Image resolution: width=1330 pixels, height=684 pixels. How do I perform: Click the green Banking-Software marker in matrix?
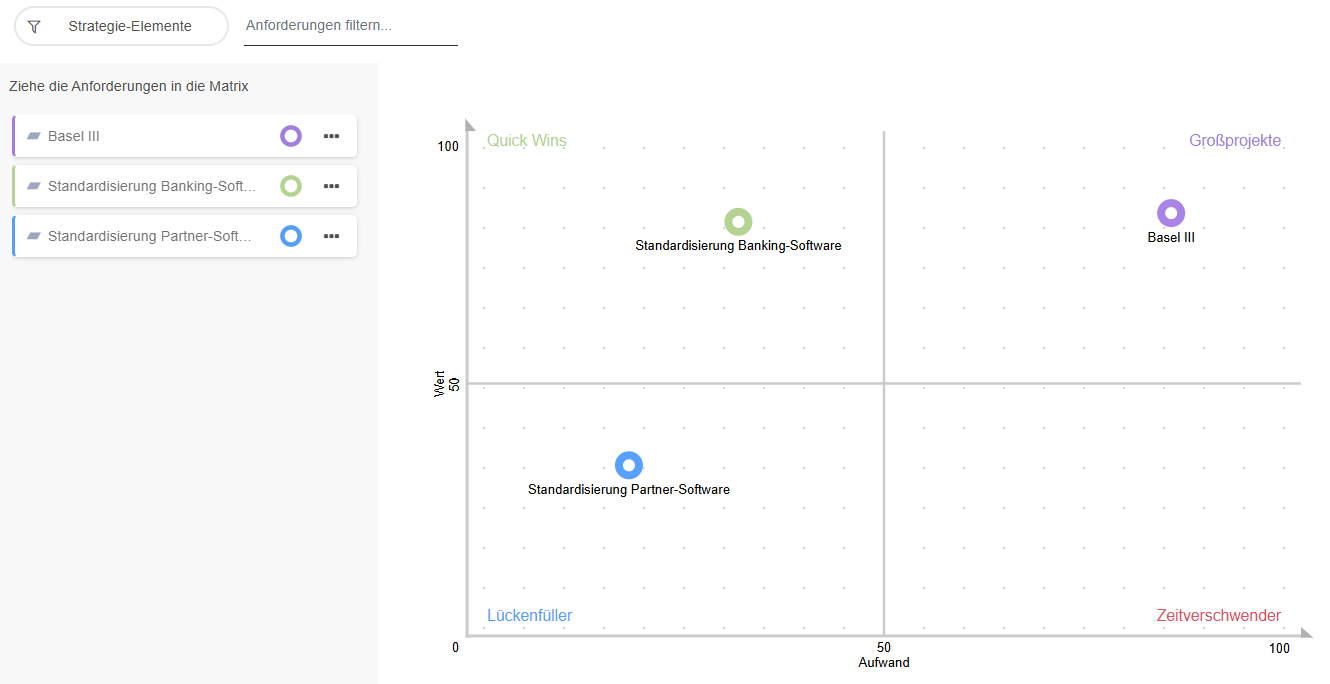click(738, 222)
